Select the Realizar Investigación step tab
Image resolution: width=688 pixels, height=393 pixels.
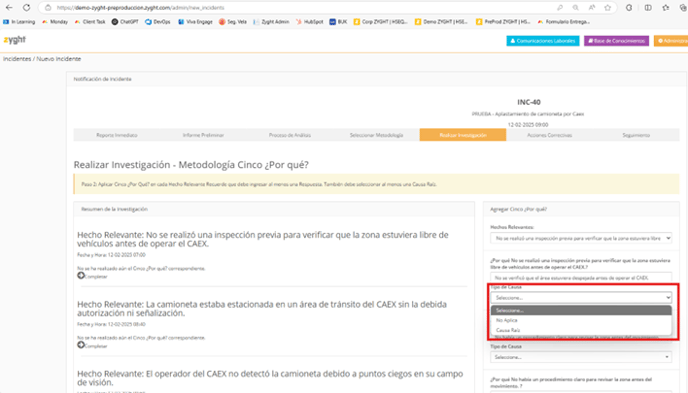[x=463, y=135]
